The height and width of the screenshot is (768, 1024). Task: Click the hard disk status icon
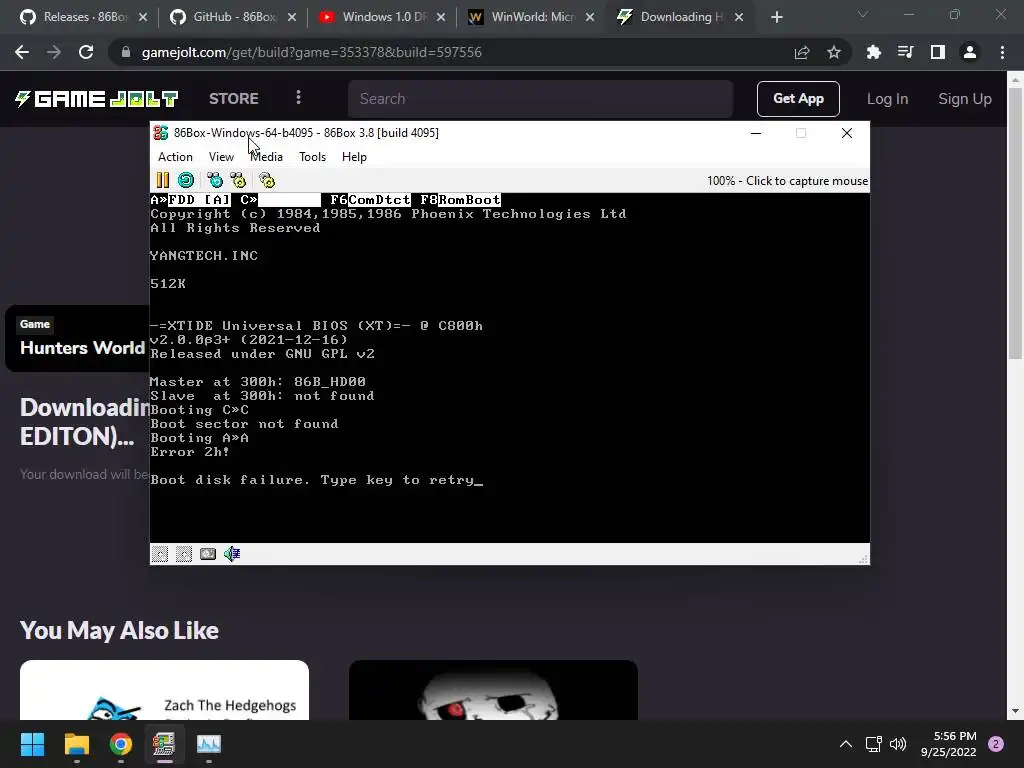click(208, 554)
